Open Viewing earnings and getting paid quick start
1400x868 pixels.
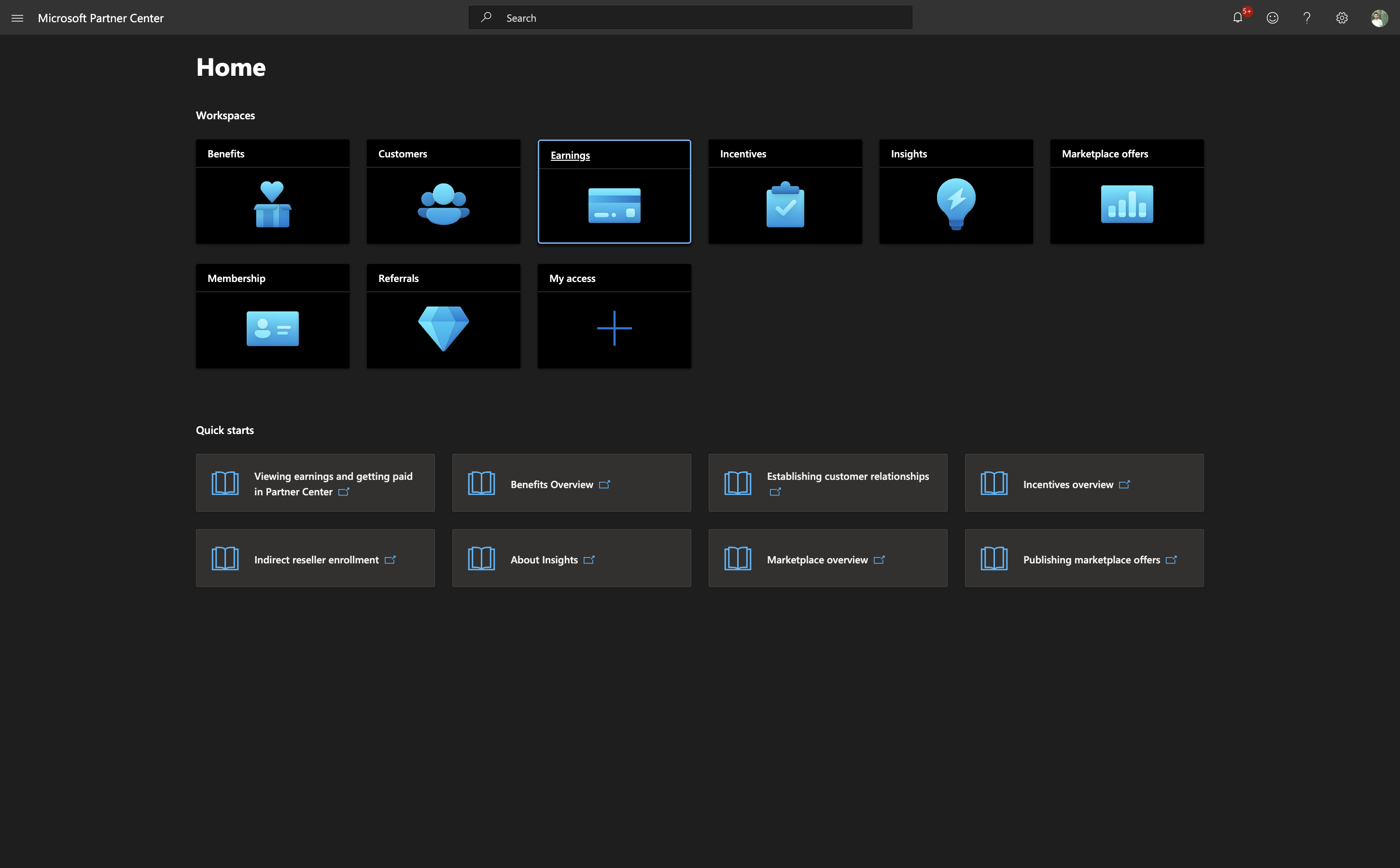[315, 483]
